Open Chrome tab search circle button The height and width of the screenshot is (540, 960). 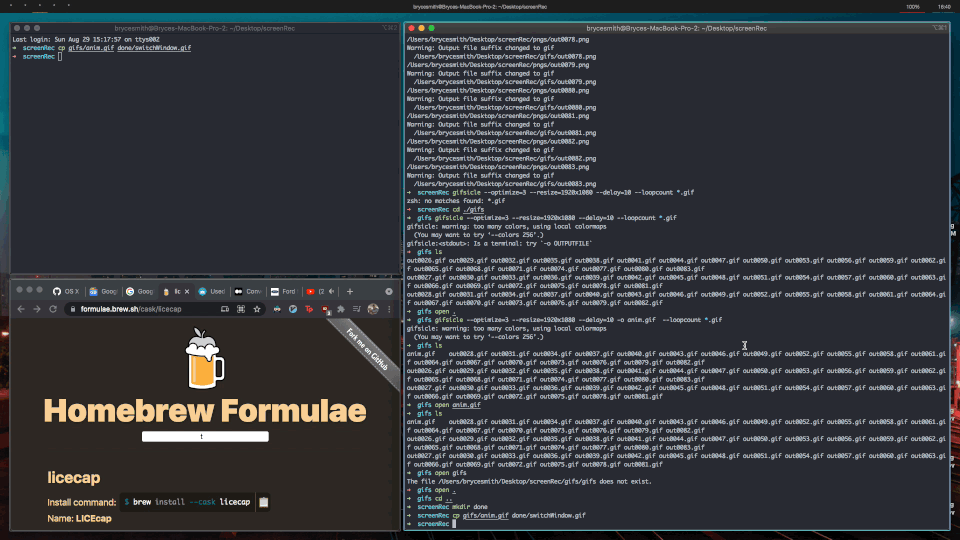pos(389,291)
